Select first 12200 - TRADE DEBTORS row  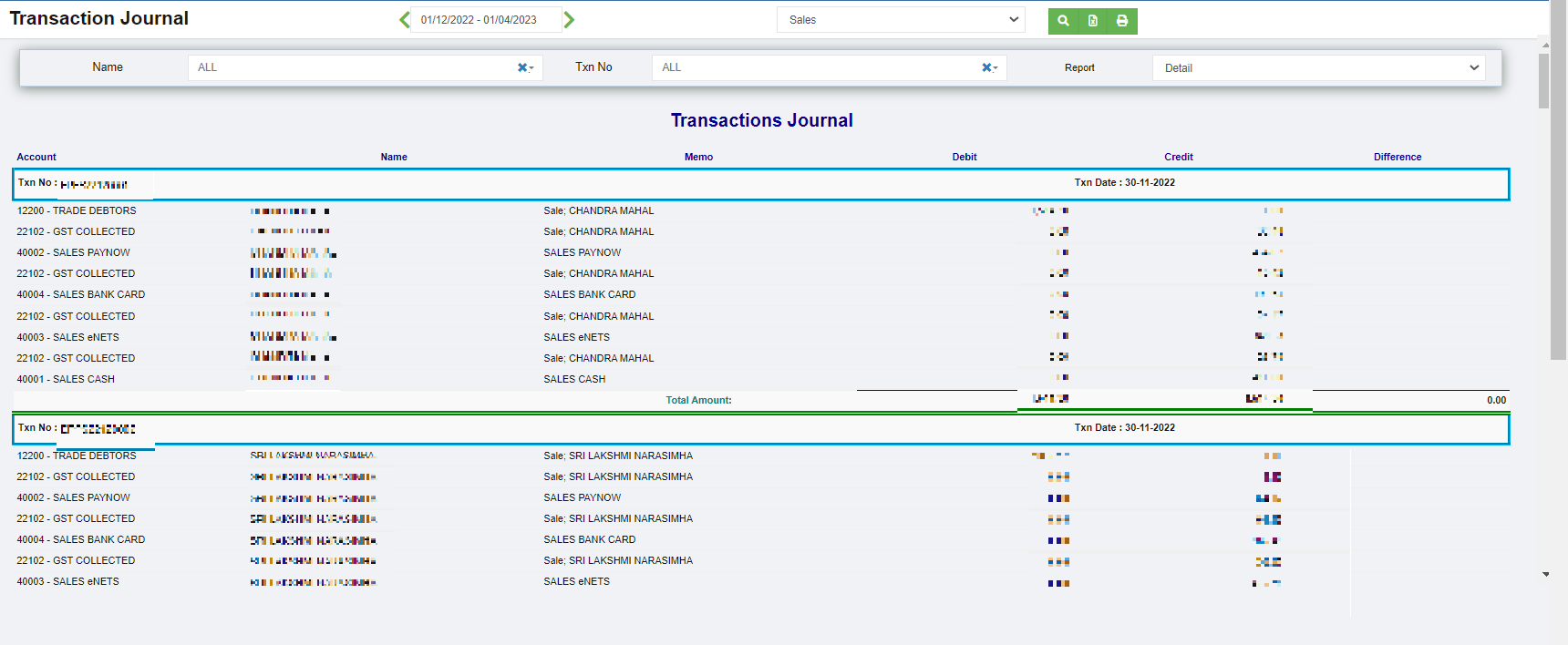(x=77, y=210)
